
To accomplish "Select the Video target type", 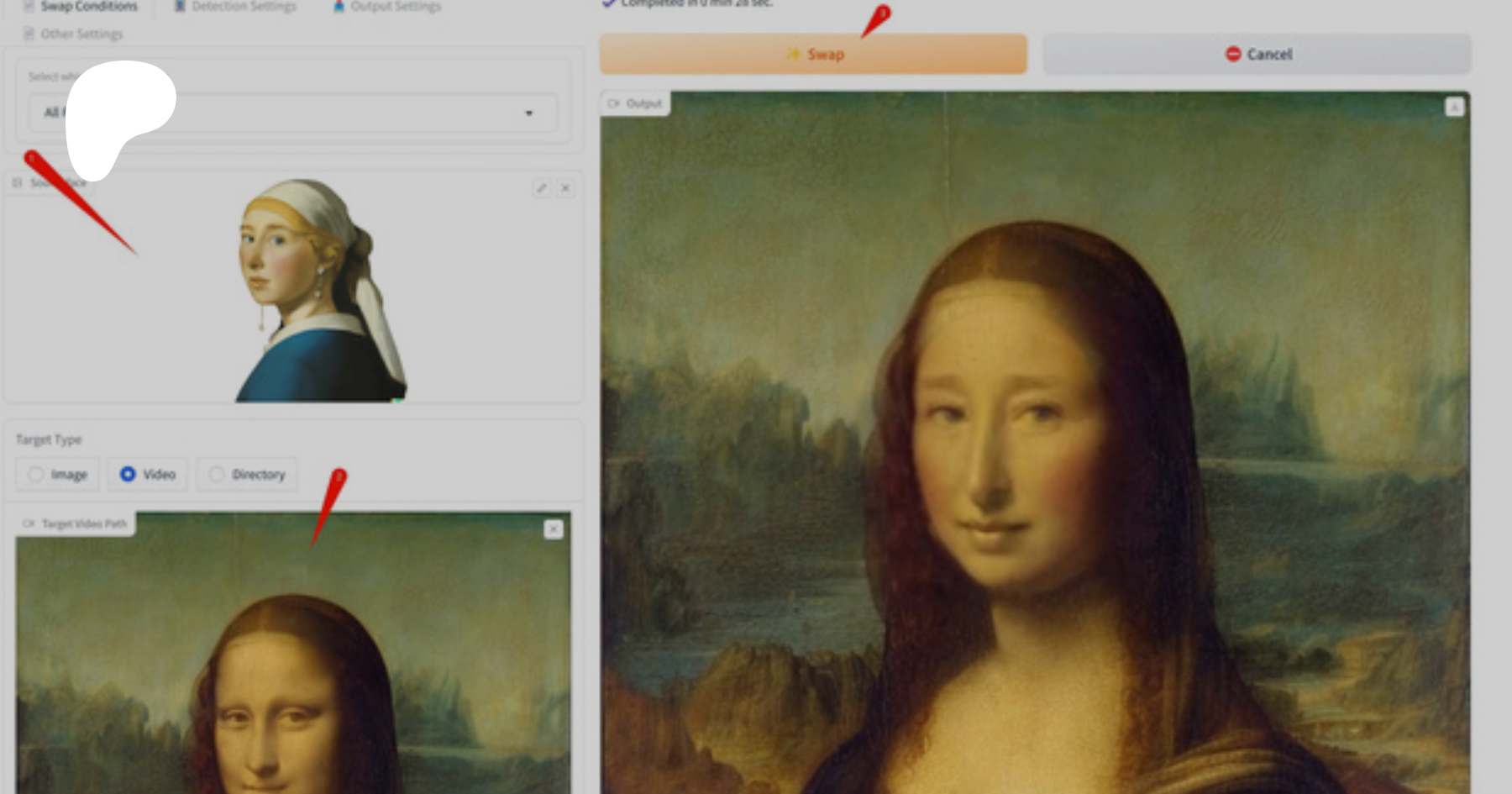I will tap(128, 475).
